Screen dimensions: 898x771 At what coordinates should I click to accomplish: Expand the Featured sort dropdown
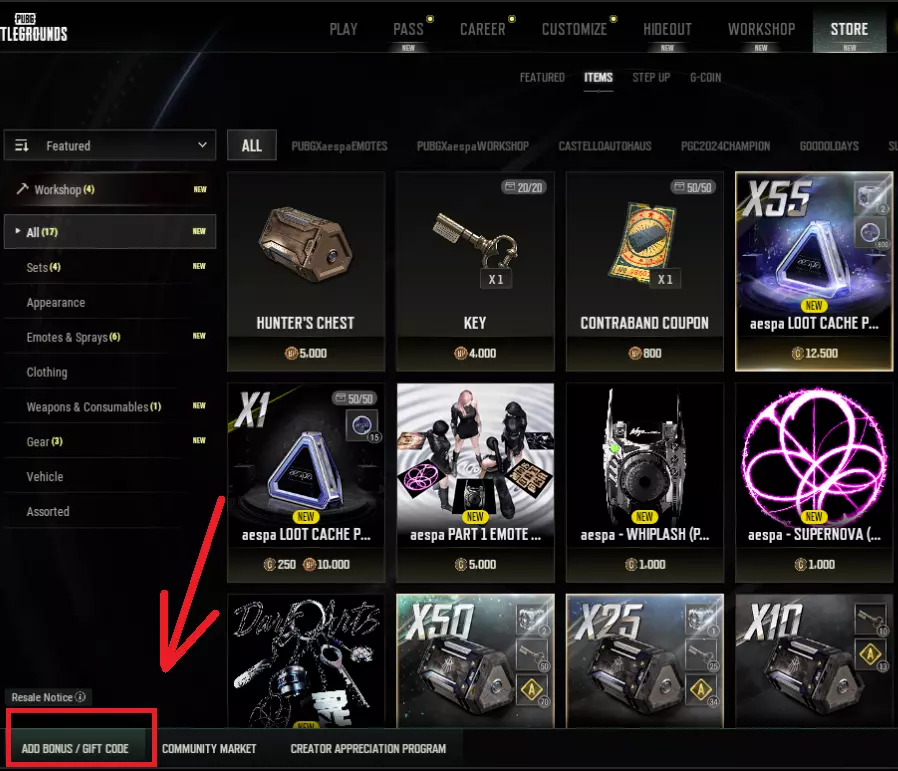pyautogui.click(x=110, y=145)
